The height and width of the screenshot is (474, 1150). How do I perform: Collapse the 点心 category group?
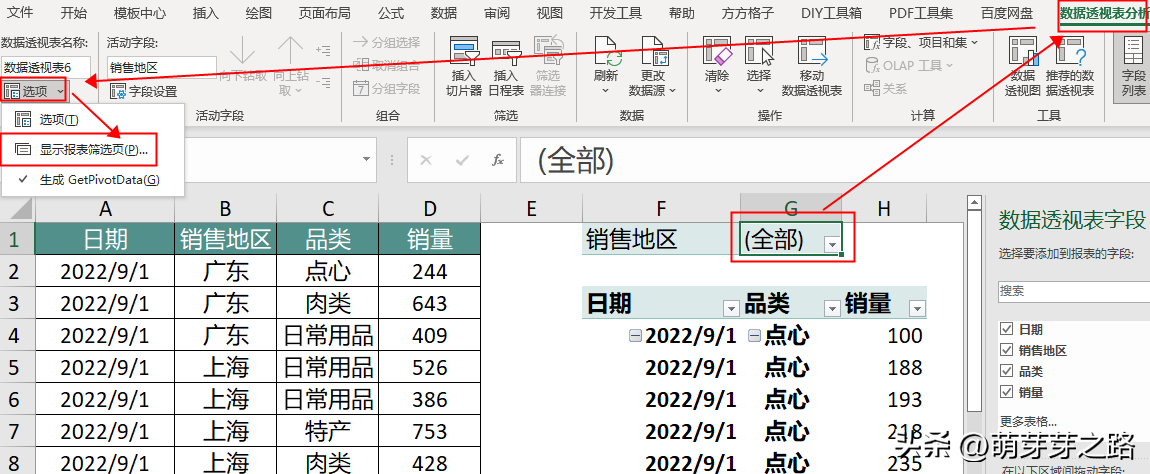[754, 335]
